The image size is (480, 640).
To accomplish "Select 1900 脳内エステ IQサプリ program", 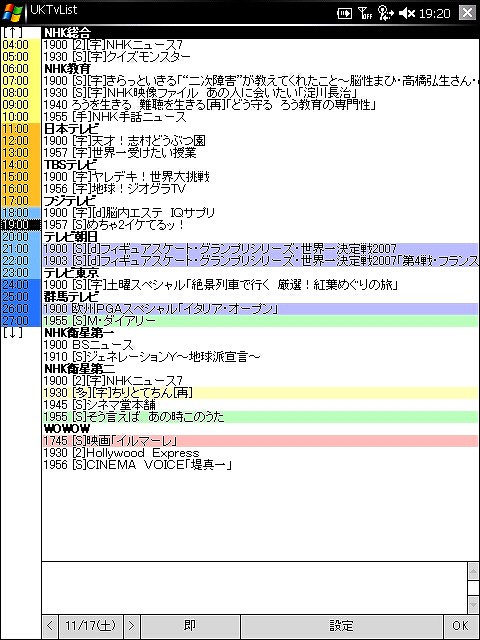I will pyautogui.click(x=260, y=213).
